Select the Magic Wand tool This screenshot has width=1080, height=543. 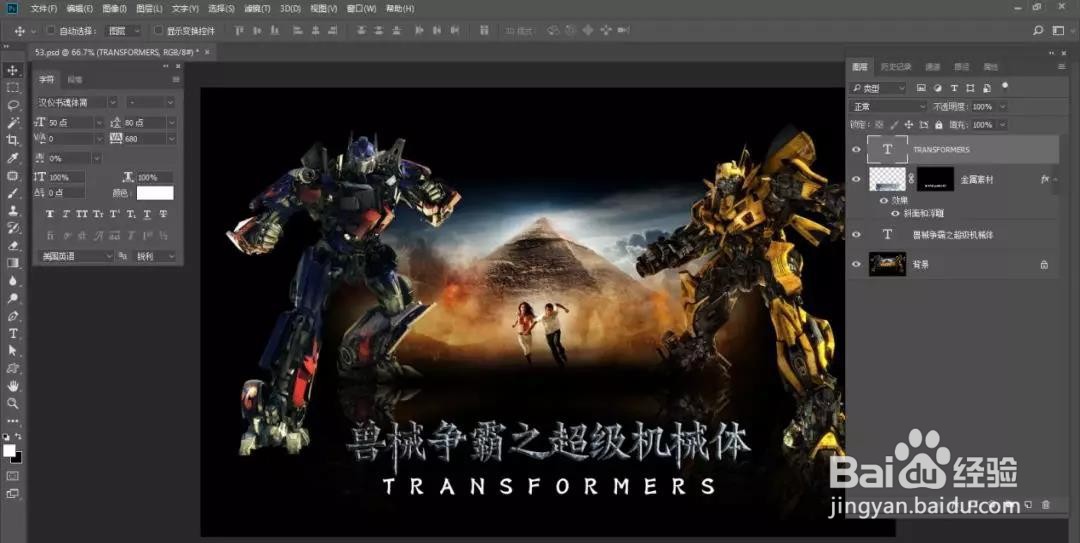click(12, 123)
